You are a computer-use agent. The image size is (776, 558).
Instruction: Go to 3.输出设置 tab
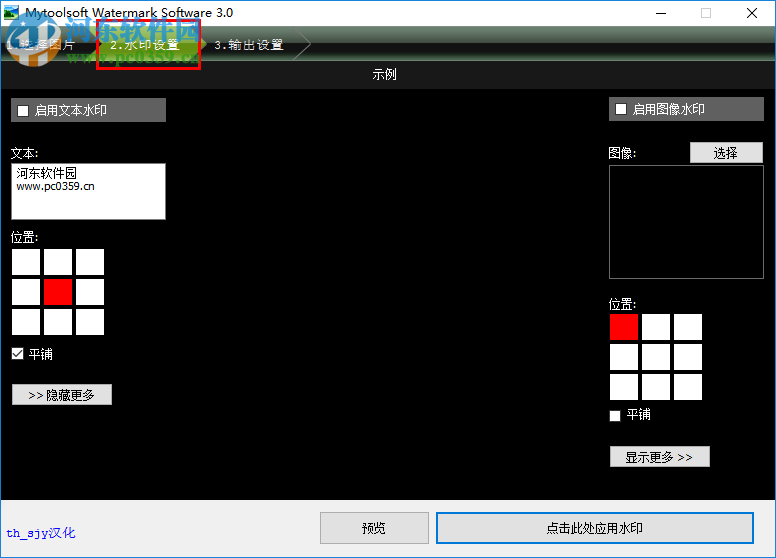tap(249, 45)
